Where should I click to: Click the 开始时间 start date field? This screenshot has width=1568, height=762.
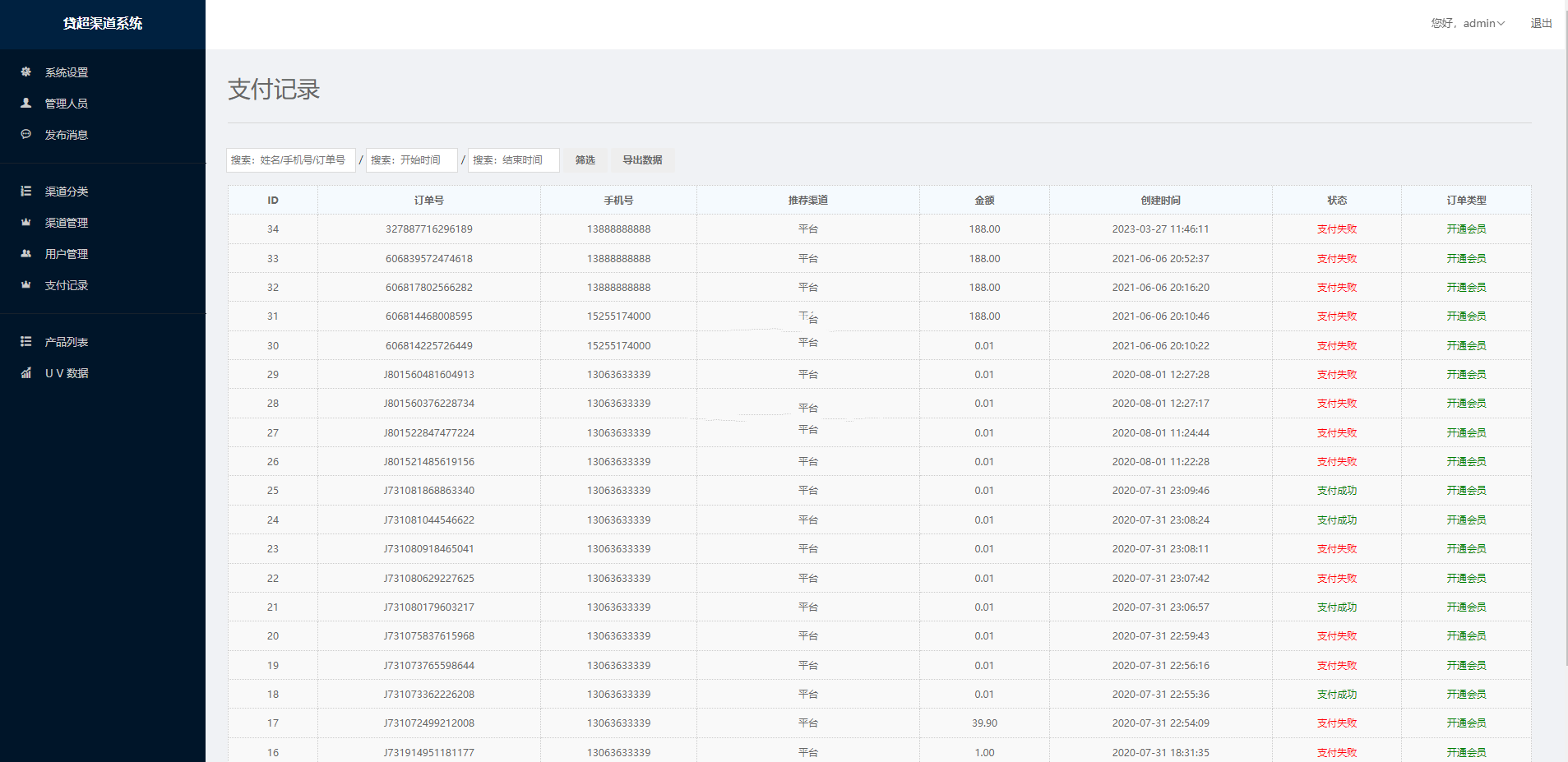point(411,160)
